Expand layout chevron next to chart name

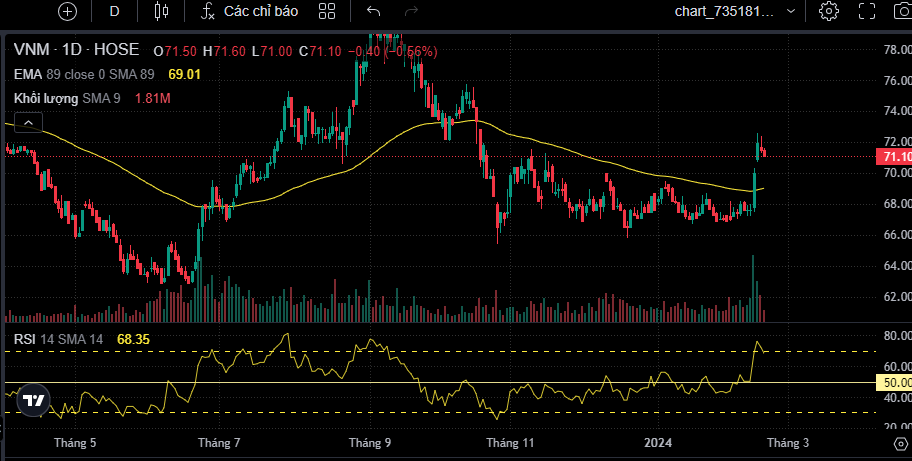coord(790,11)
